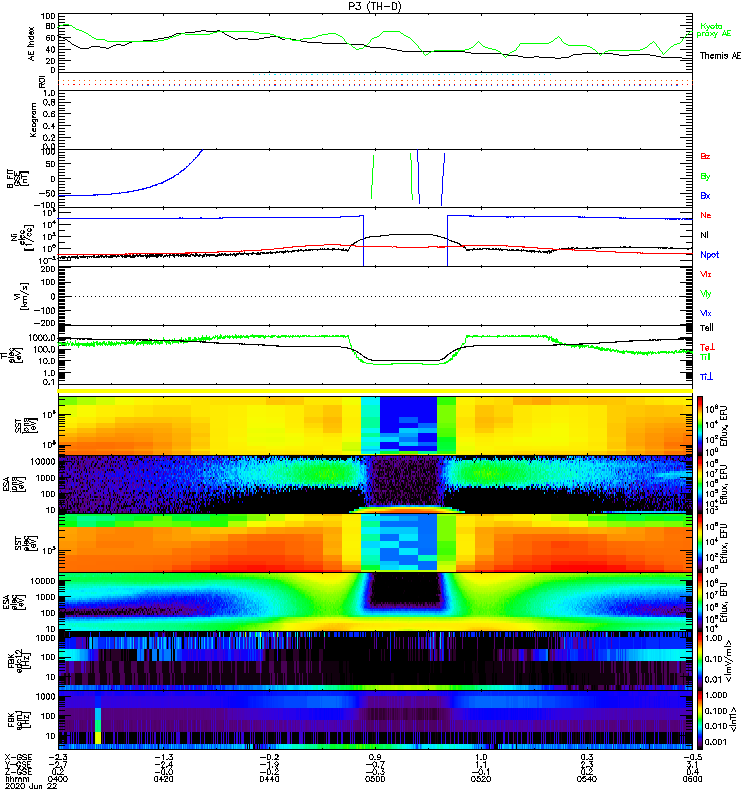Viewport: 750px width, 800px height.
Task: Click the <|mV/m|> color bar unit label
Action: point(730,661)
